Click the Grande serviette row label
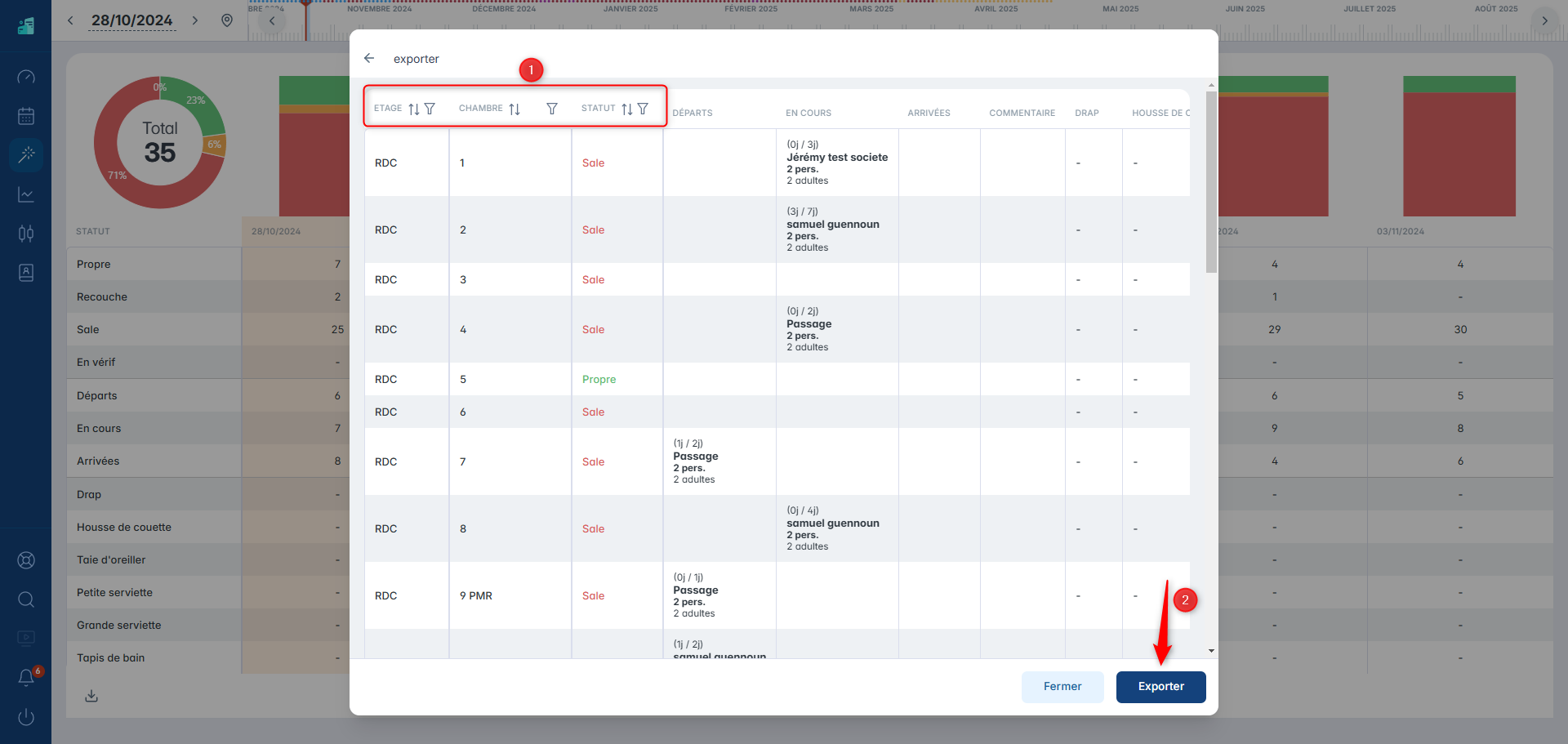 click(x=119, y=626)
